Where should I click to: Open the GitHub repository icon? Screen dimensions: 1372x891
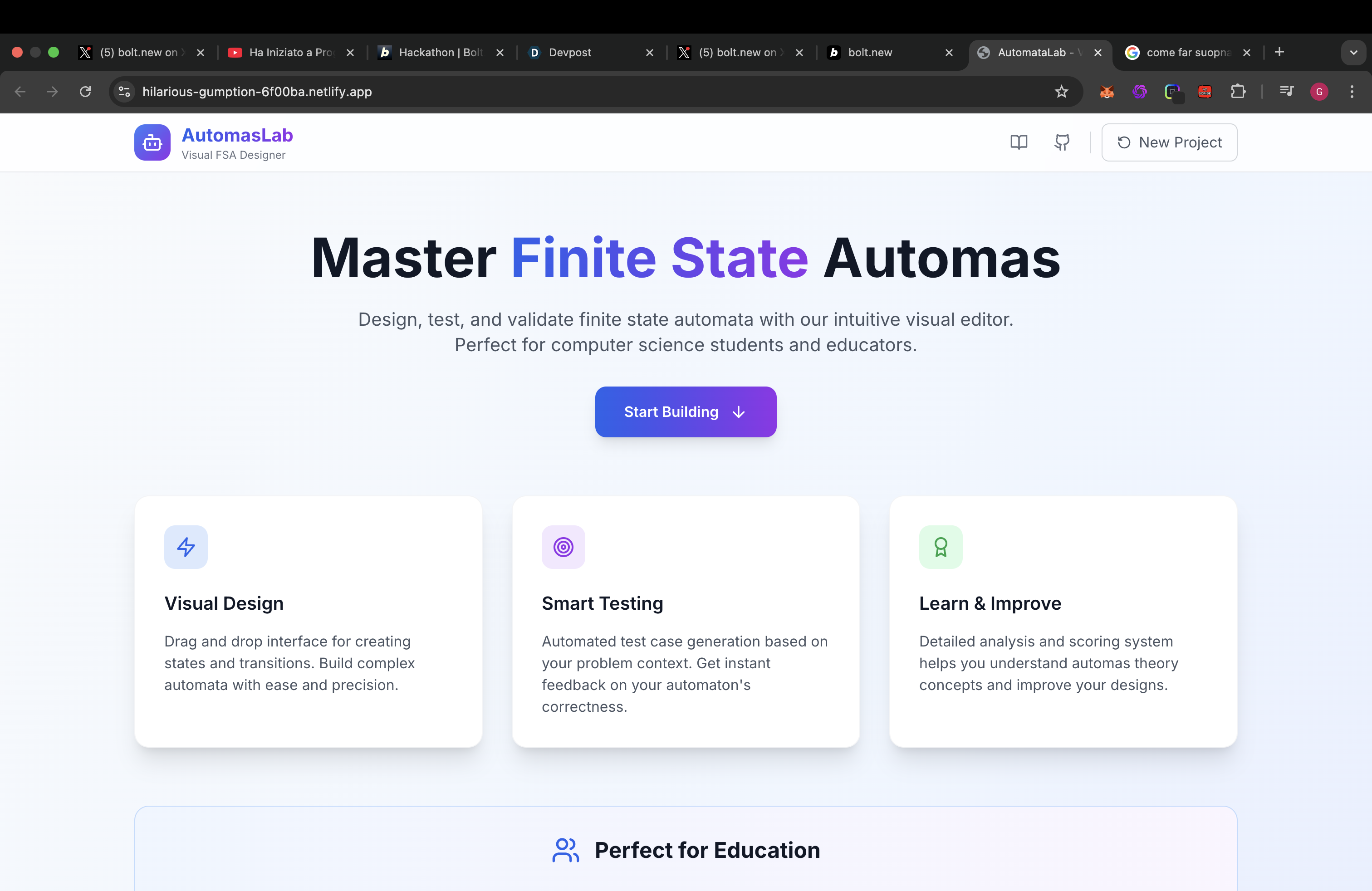point(1062,142)
